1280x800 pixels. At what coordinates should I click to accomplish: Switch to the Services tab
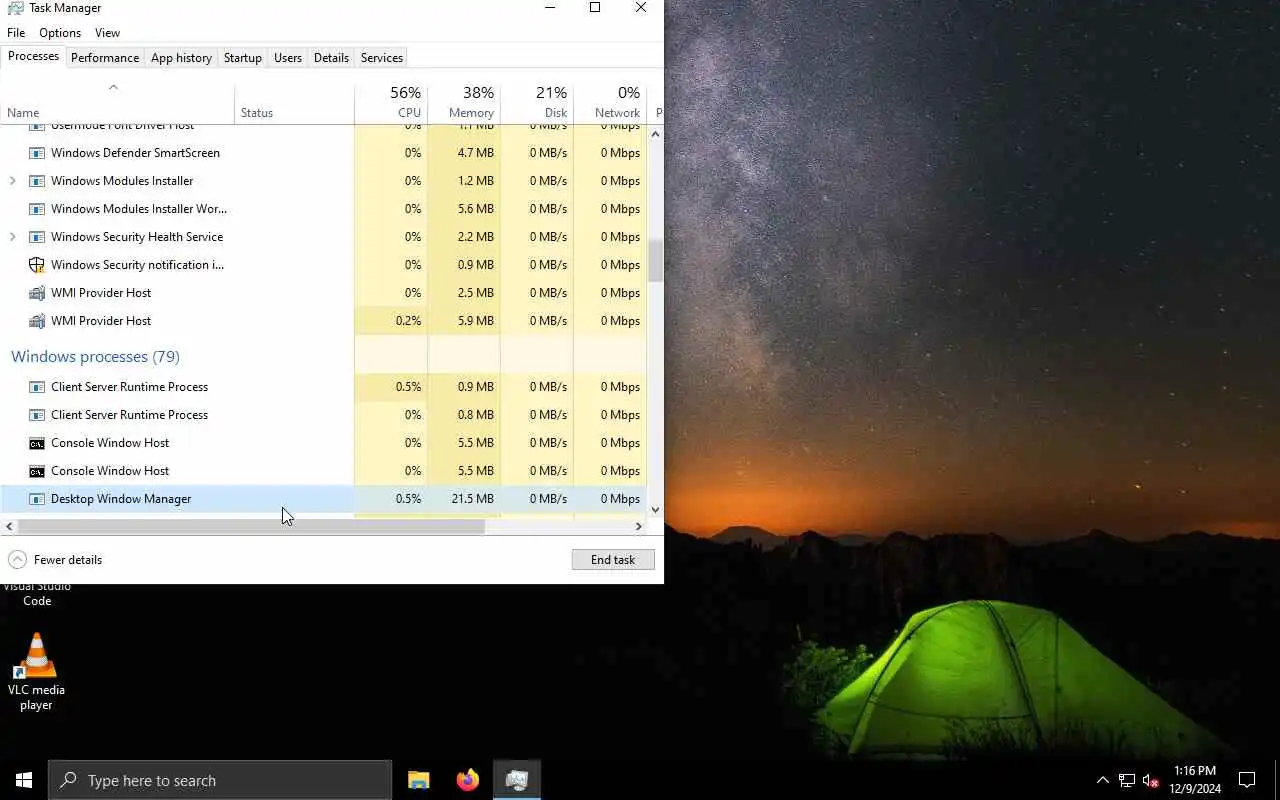(x=382, y=58)
